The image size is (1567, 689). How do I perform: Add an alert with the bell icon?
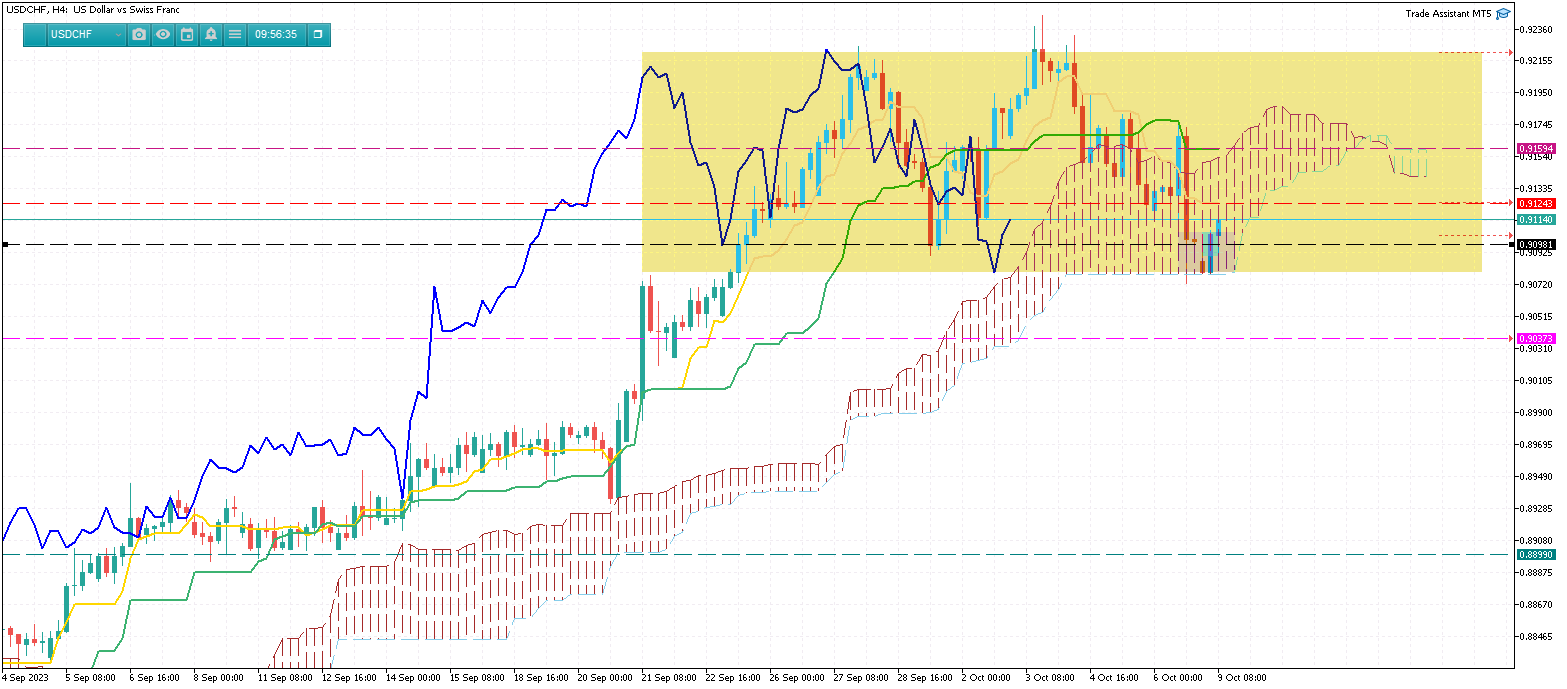(211, 34)
